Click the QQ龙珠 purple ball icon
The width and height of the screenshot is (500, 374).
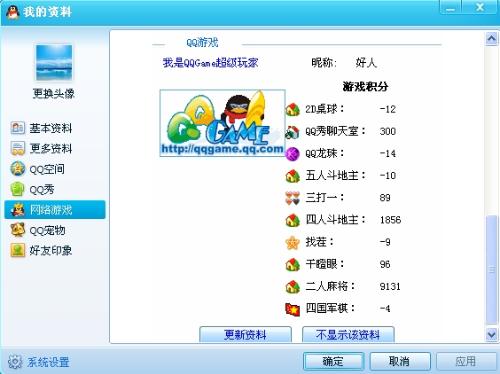292,154
